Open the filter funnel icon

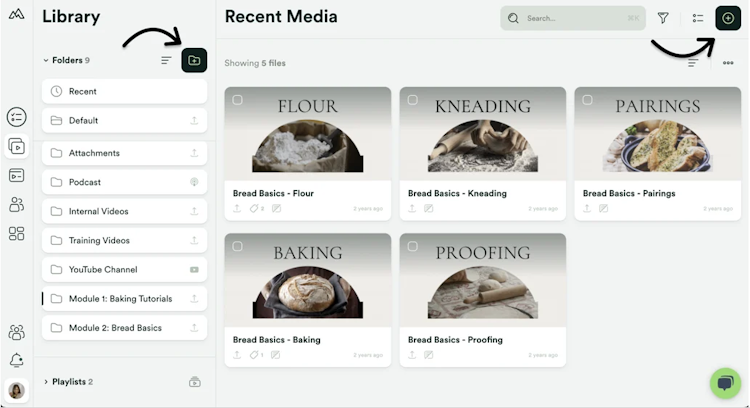[x=663, y=18]
